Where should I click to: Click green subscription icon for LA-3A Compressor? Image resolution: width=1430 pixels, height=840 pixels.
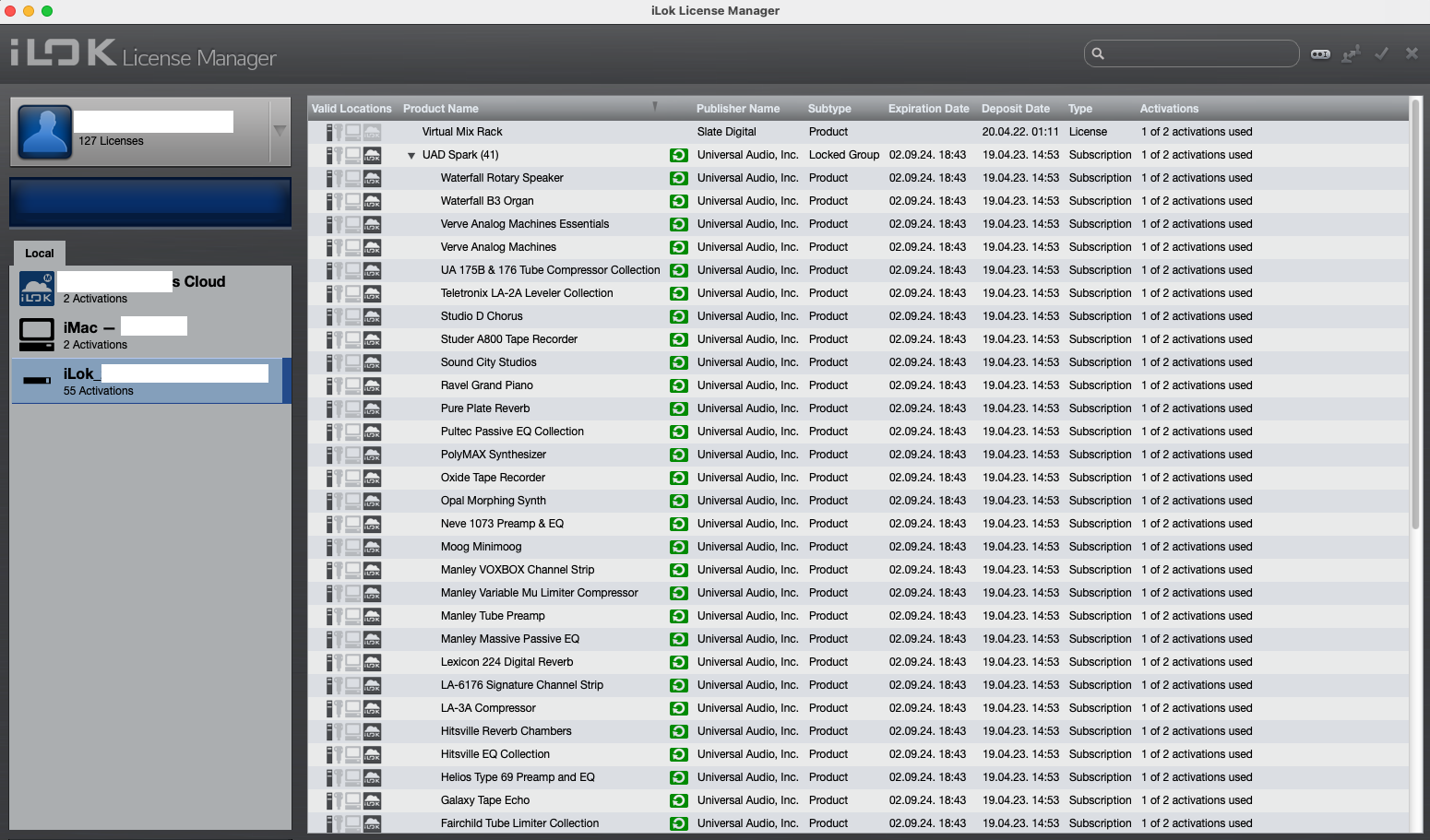pyautogui.click(x=679, y=708)
